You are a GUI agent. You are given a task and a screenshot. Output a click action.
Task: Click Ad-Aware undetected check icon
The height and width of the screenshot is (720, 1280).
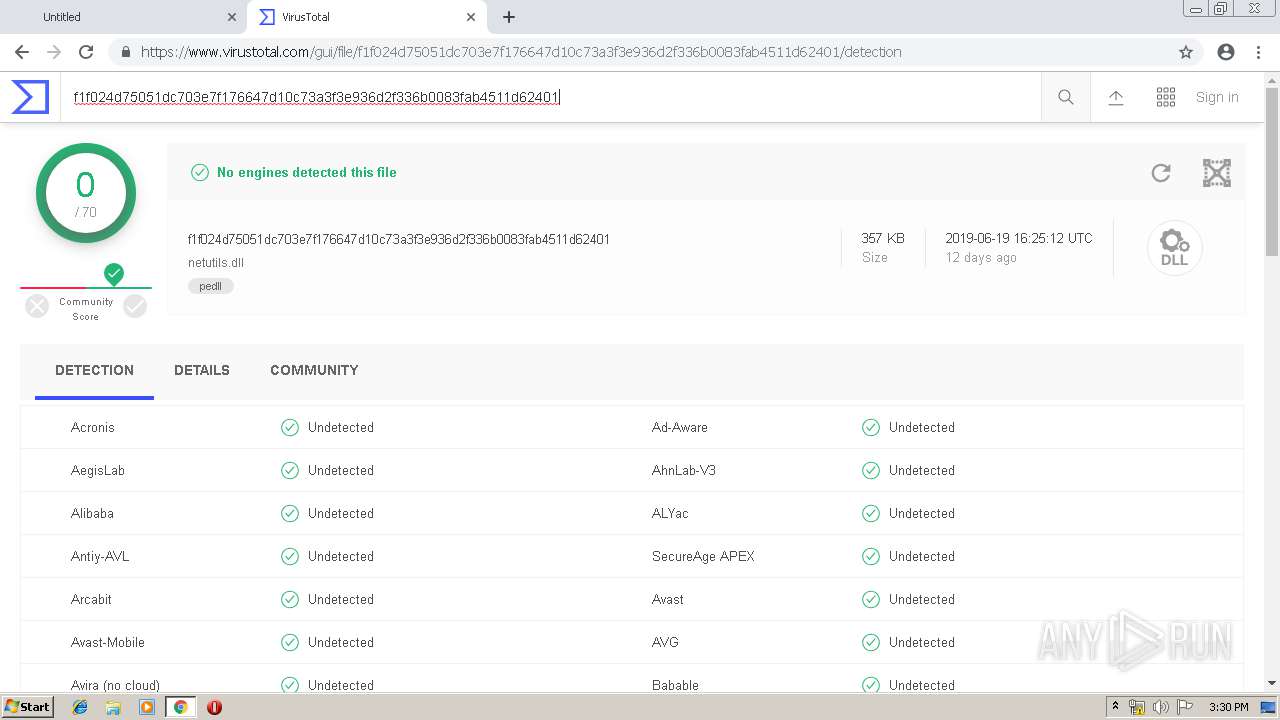click(871, 427)
